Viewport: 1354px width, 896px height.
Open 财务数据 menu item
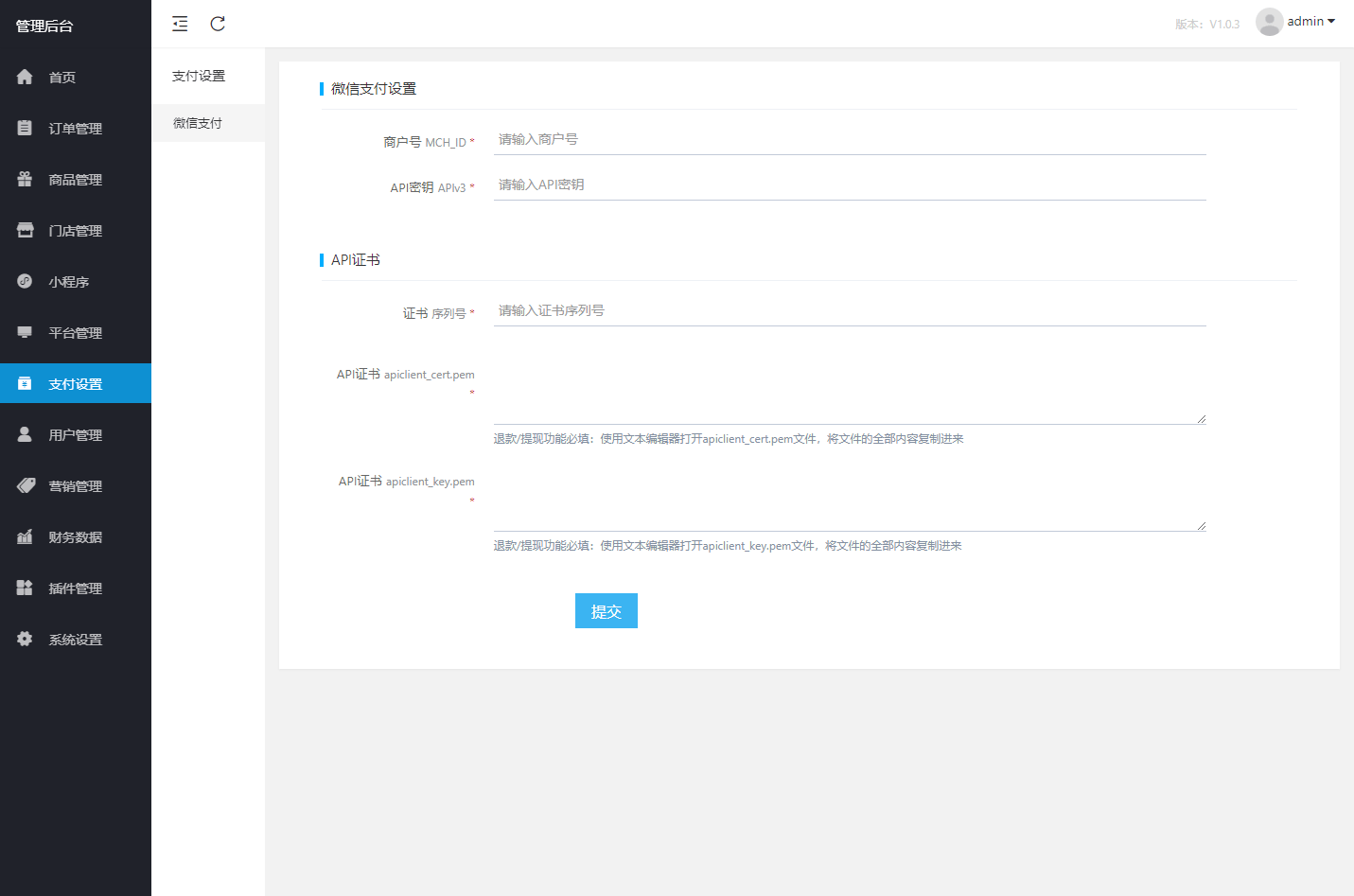(x=76, y=536)
